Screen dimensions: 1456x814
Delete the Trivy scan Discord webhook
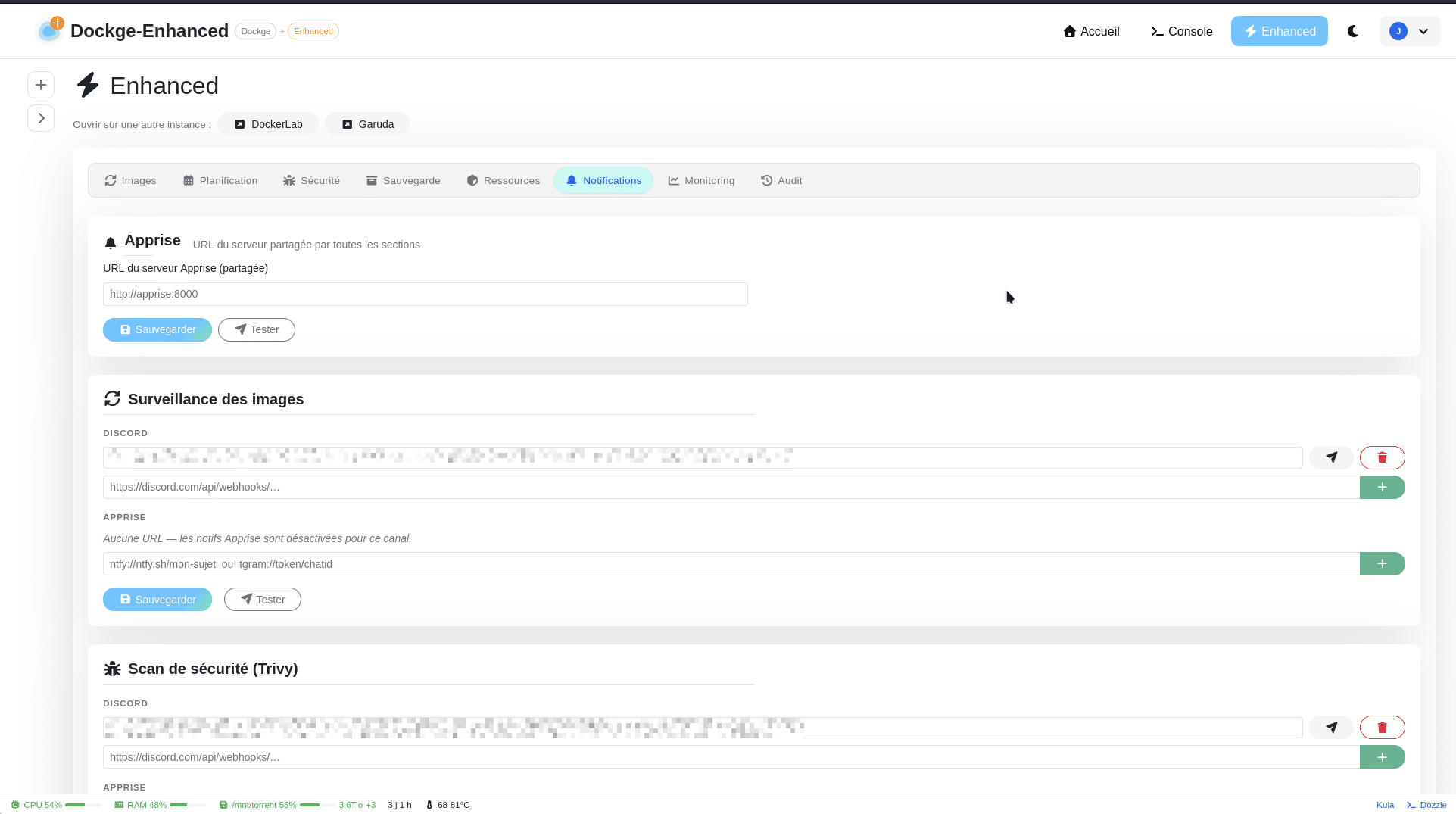point(1383,728)
